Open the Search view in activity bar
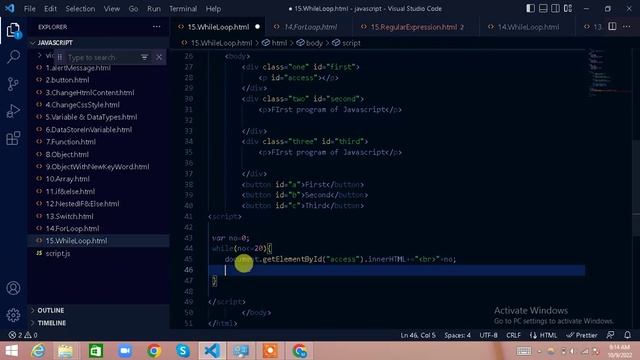 point(13,57)
